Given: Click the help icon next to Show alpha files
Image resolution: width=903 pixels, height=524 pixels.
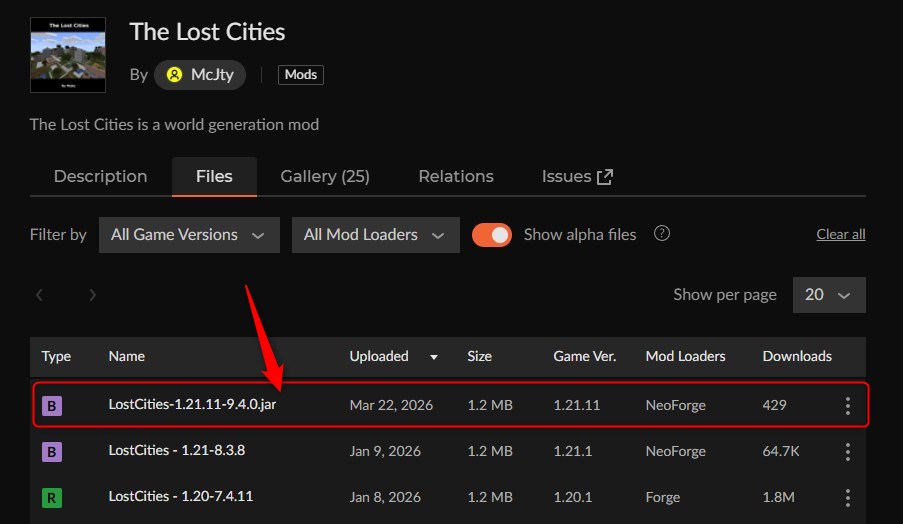Looking at the screenshot, I should [662, 233].
